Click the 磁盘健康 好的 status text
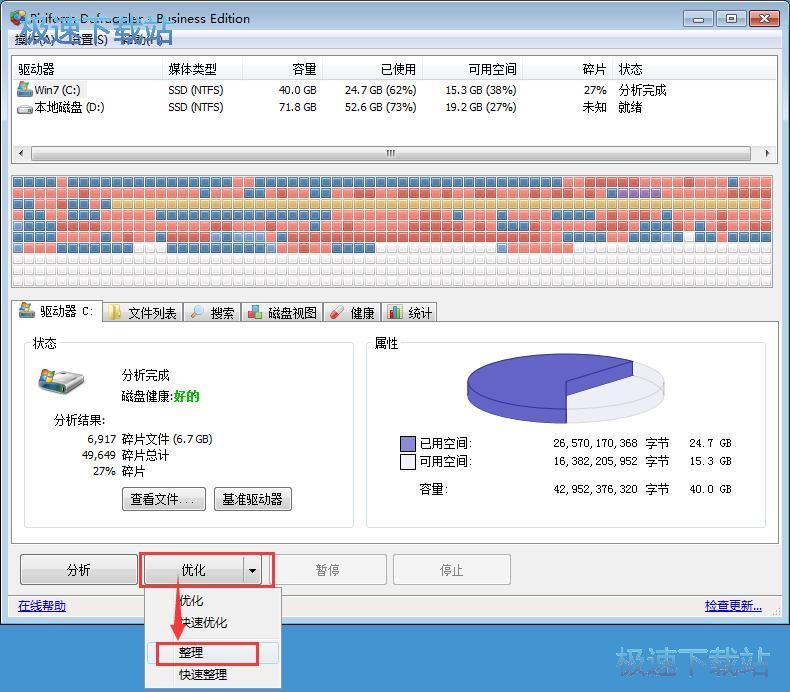790x692 pixels. point(160,396)
